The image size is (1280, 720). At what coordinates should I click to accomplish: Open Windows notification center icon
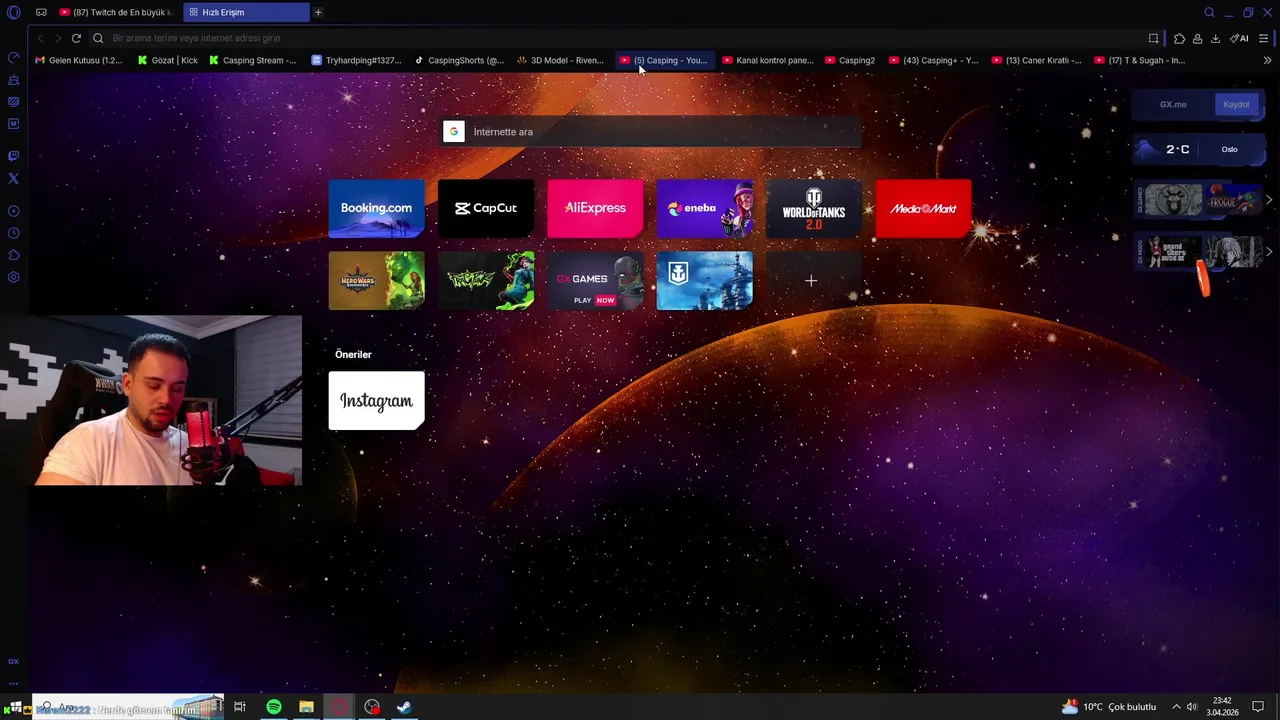(1259, 707)
